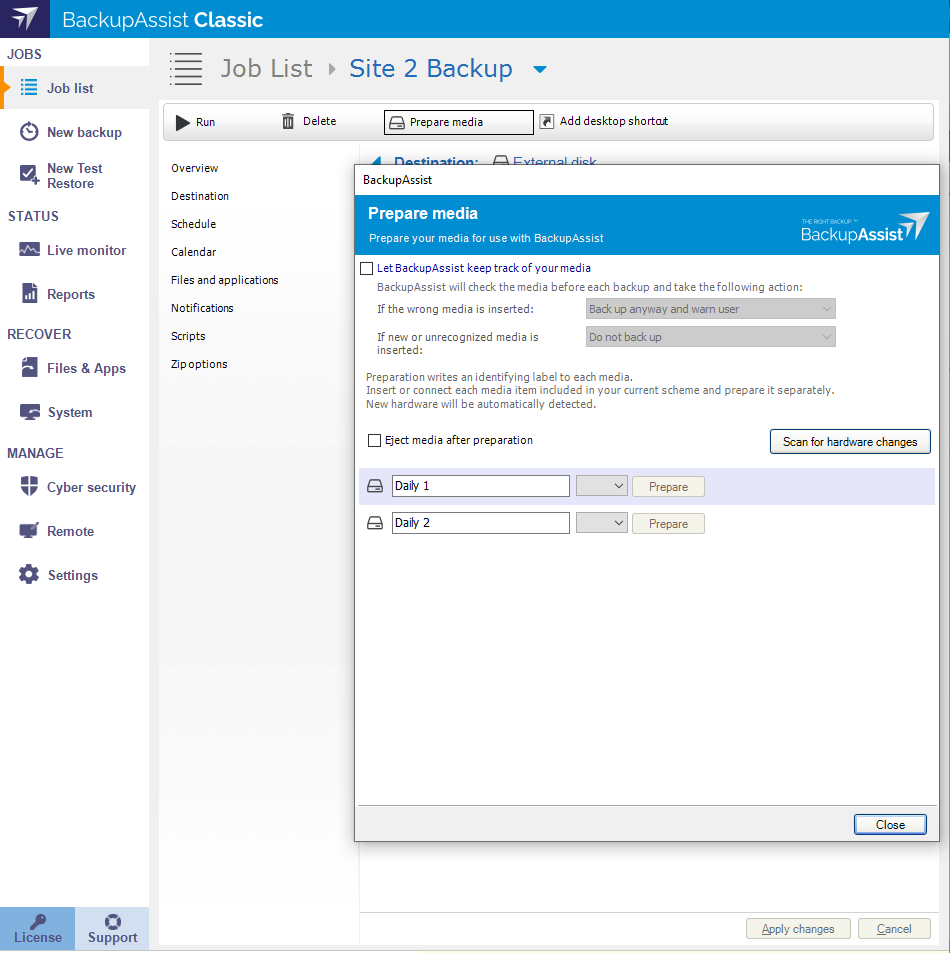Enable Let BackupAssist keep track of media
Image resolution: width=950 pixels, height=953 pixels.
click(367, 269)
